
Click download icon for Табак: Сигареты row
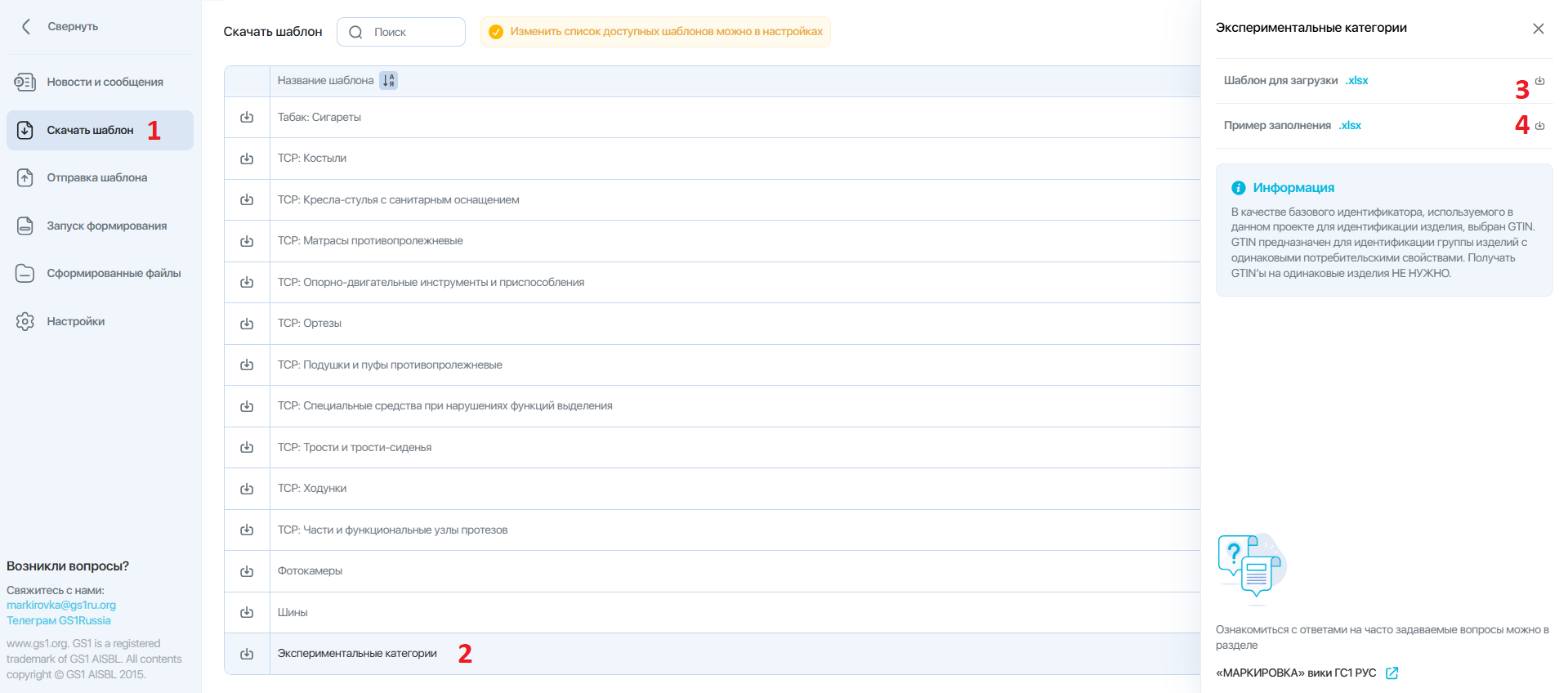coord(247,117)
